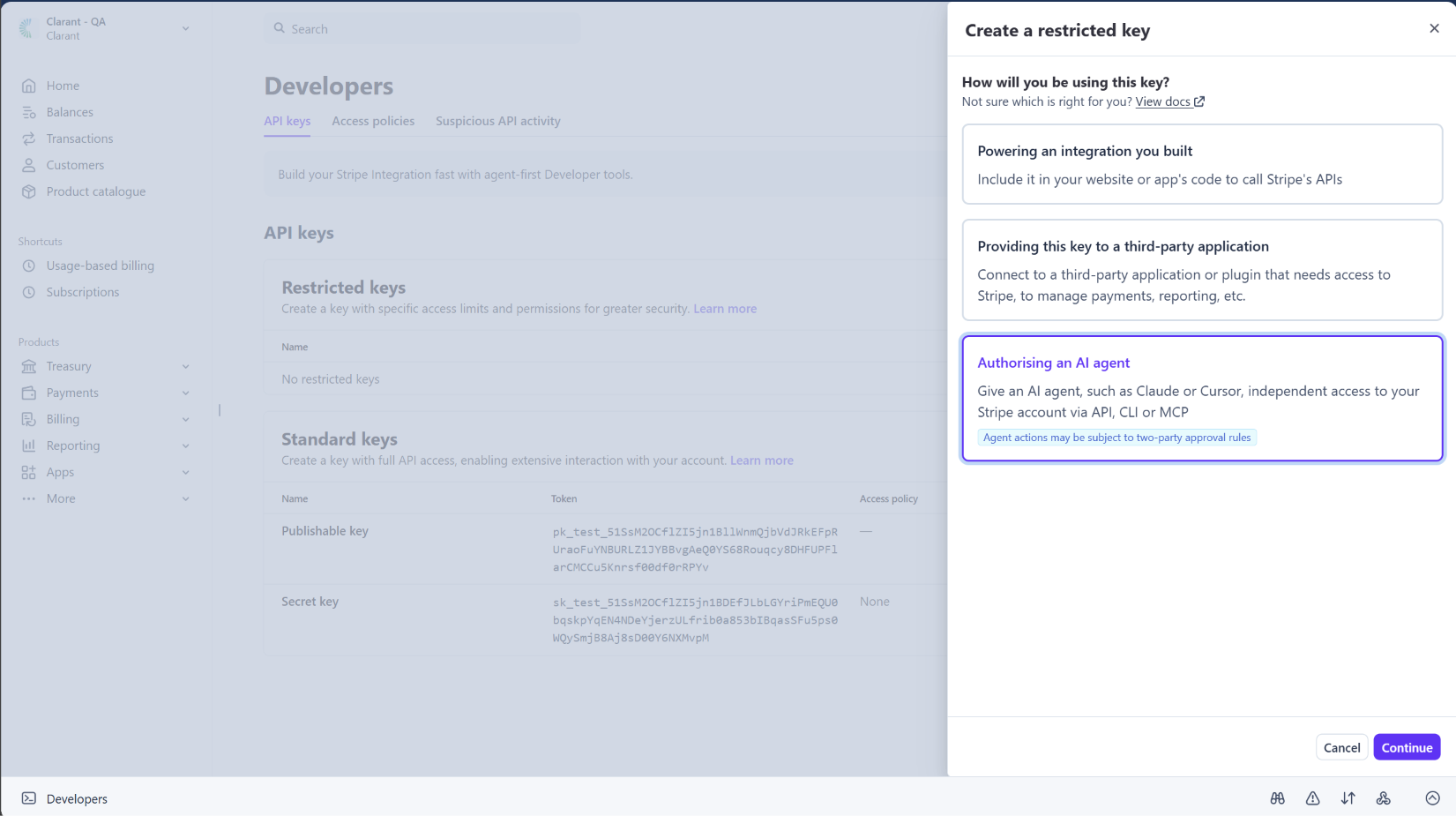The width and height of the screenshot is (1456, 816).
Task: Select 'Authorising an AI agent' option
Action: [x=1202, y=398]
